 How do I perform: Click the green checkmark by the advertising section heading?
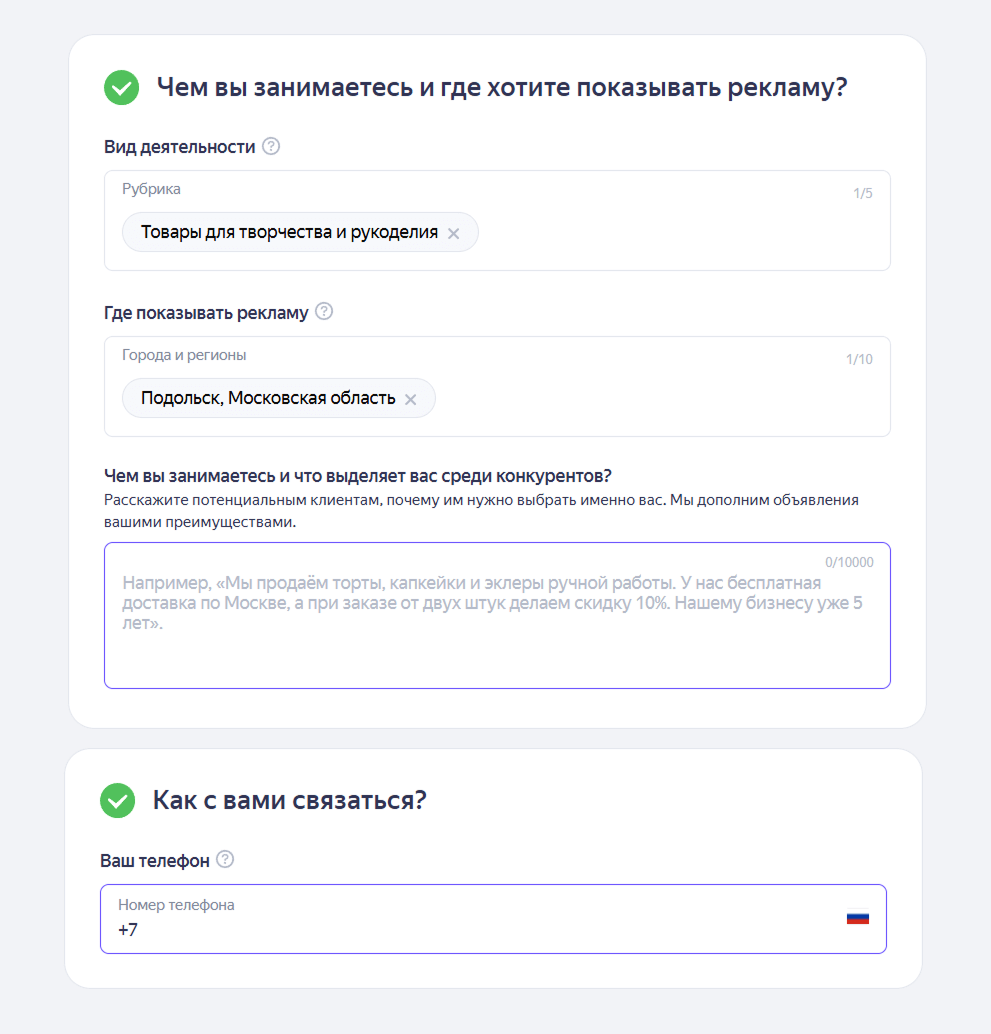pyautogui.click(x=121, y=88)
